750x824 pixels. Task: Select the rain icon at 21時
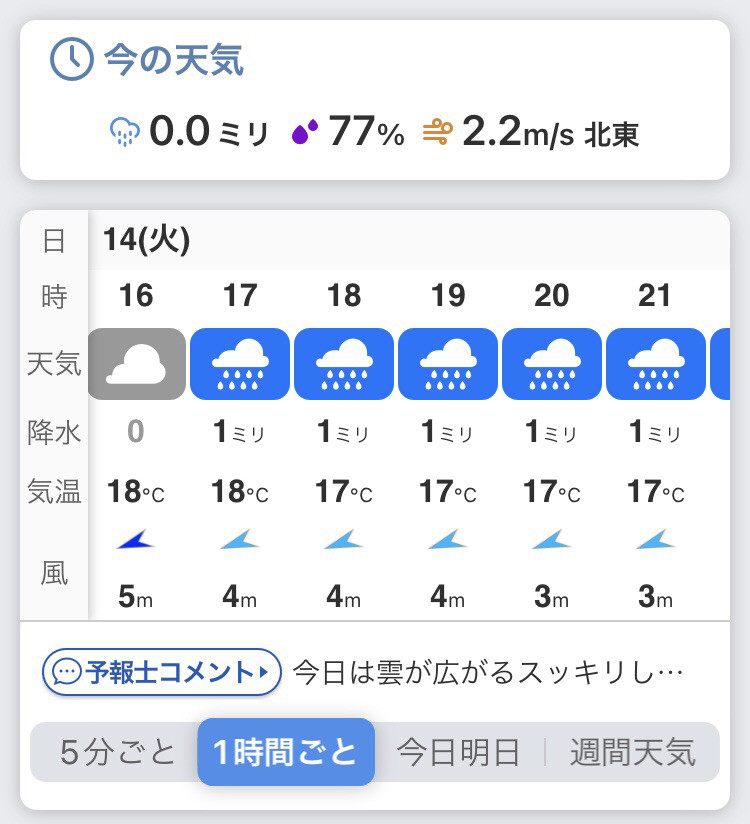(656, 364)
